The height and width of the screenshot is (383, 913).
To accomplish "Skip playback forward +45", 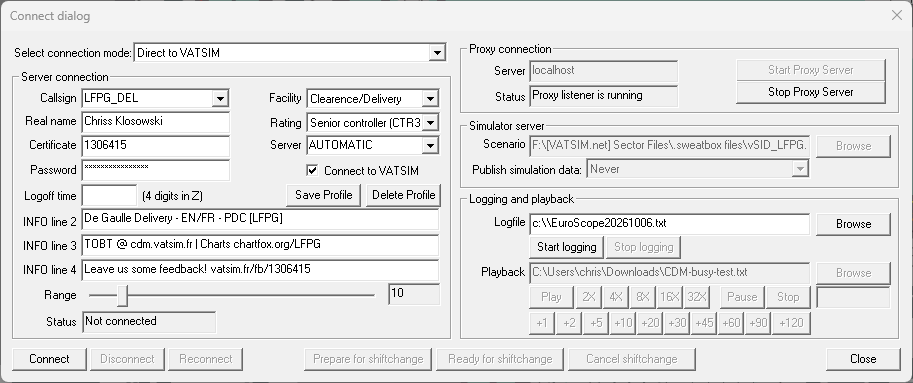I will coord(704,323).
